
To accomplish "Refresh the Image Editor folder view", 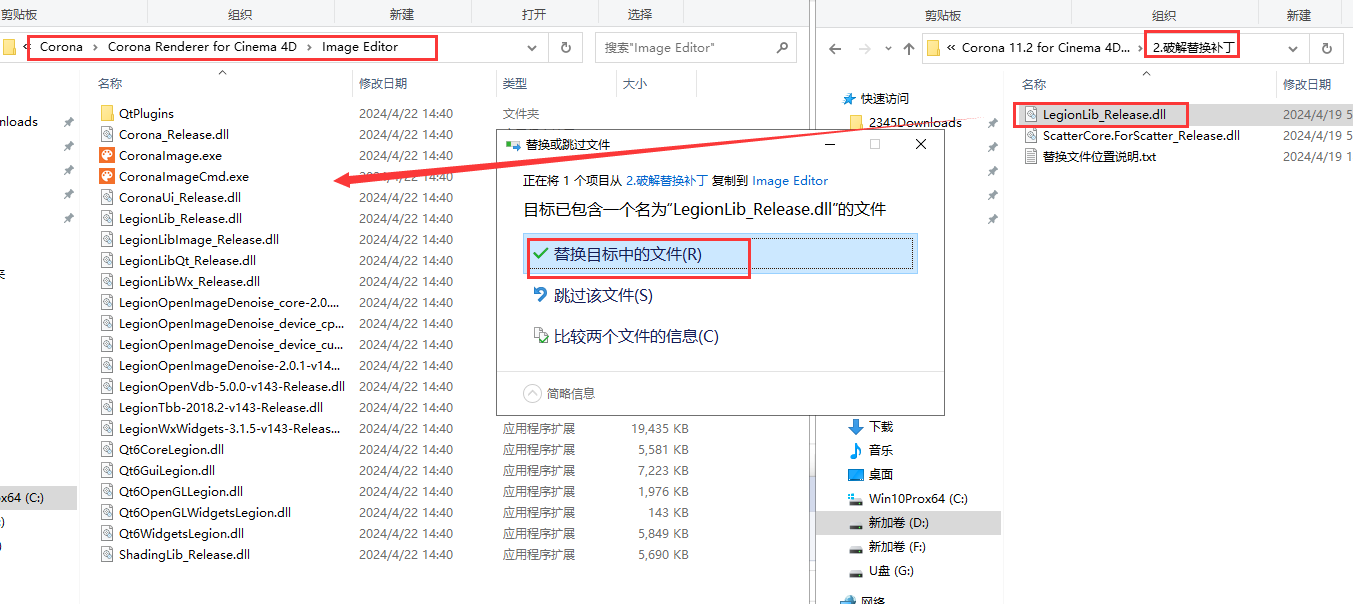I will 565,47.
